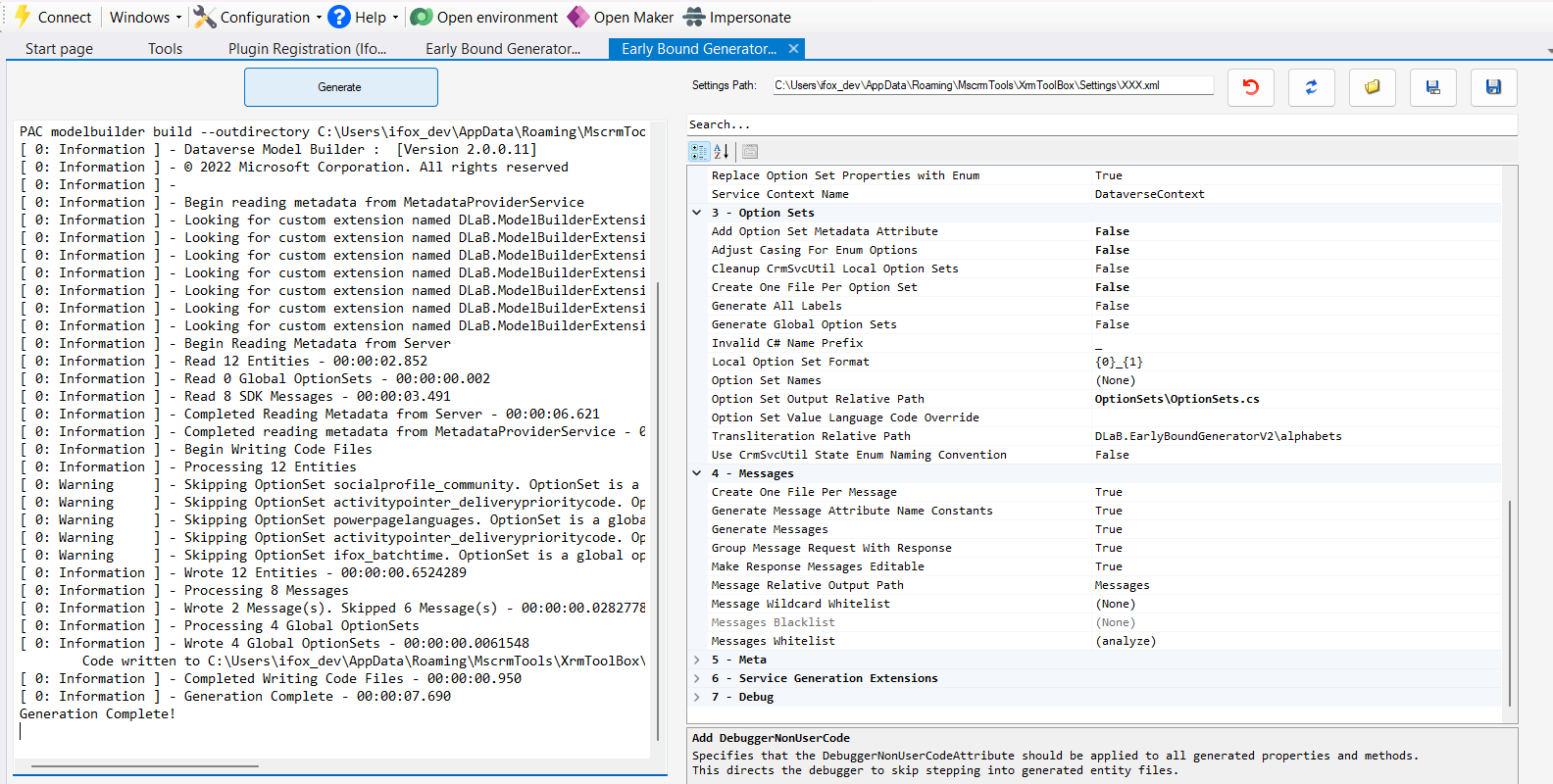Toggle Alphabetical sort in property grid
This screenshot has width=1553, height=784.
pyautogui.click(x=722, y=151)
